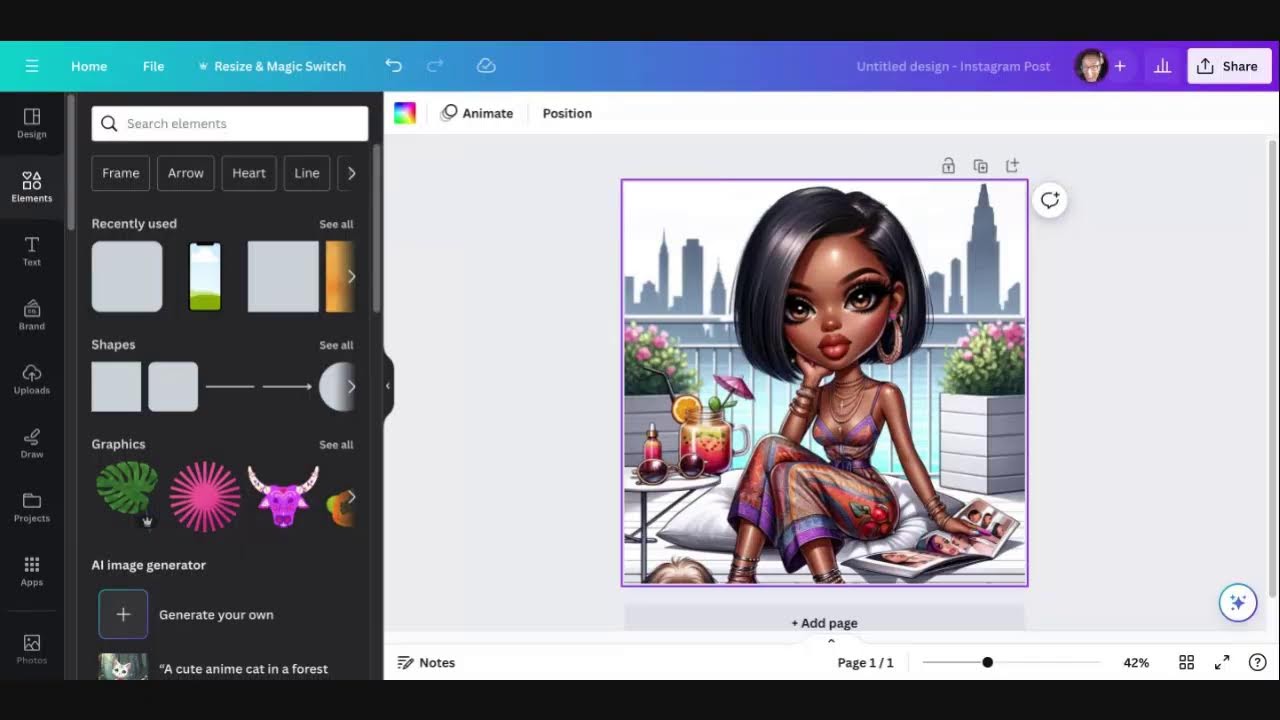
Task: Open the Design sidebar panel
Action: (32, 123)
